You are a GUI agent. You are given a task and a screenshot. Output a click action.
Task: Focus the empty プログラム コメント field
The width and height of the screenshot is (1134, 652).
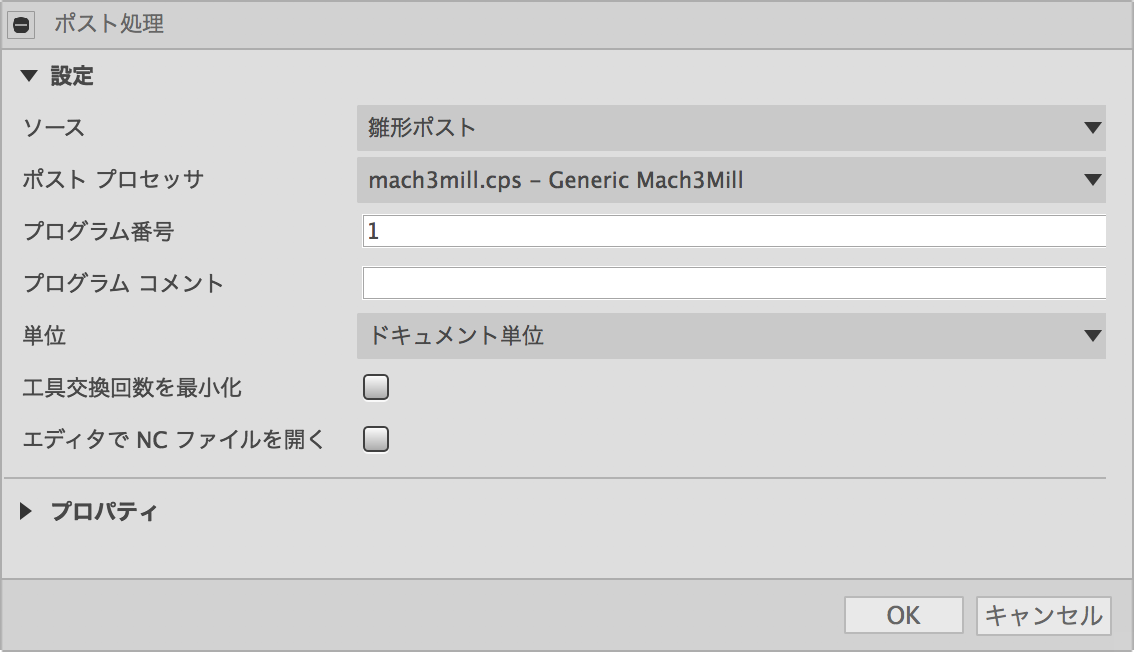734,283
